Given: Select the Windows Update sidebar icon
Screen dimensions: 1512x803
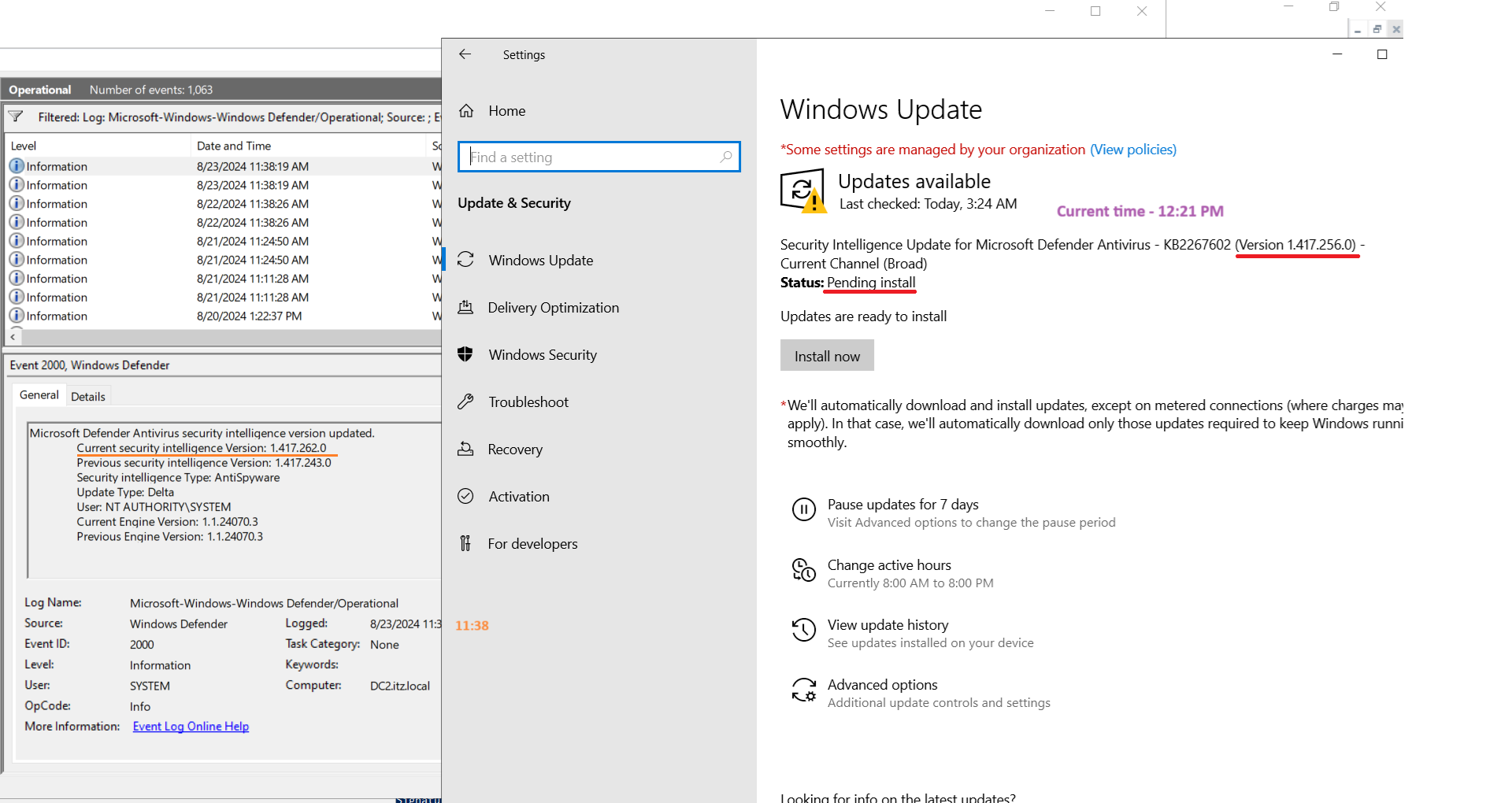Looking at the screenshot, I should [465, 260].
